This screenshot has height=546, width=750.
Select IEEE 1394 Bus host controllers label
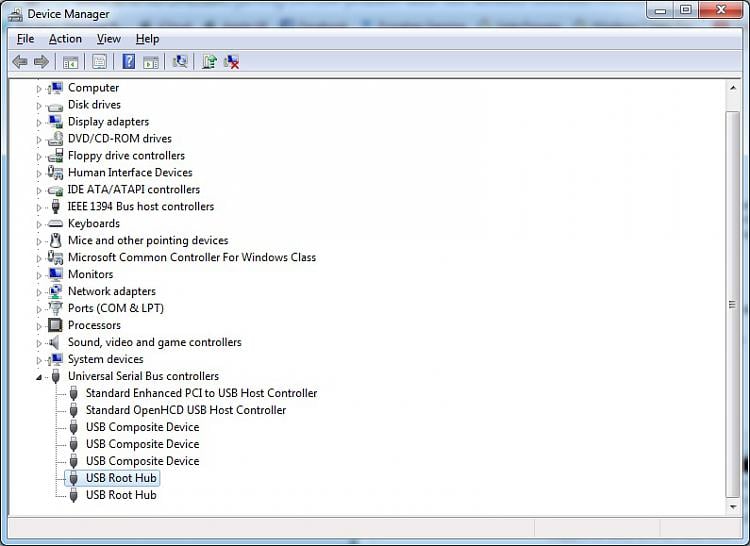(141, 207)
